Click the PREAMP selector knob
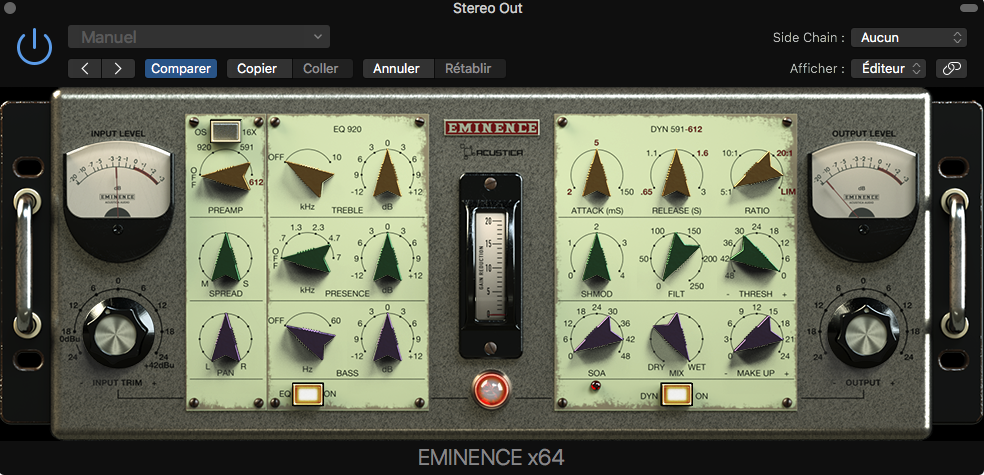 point(225,176)
